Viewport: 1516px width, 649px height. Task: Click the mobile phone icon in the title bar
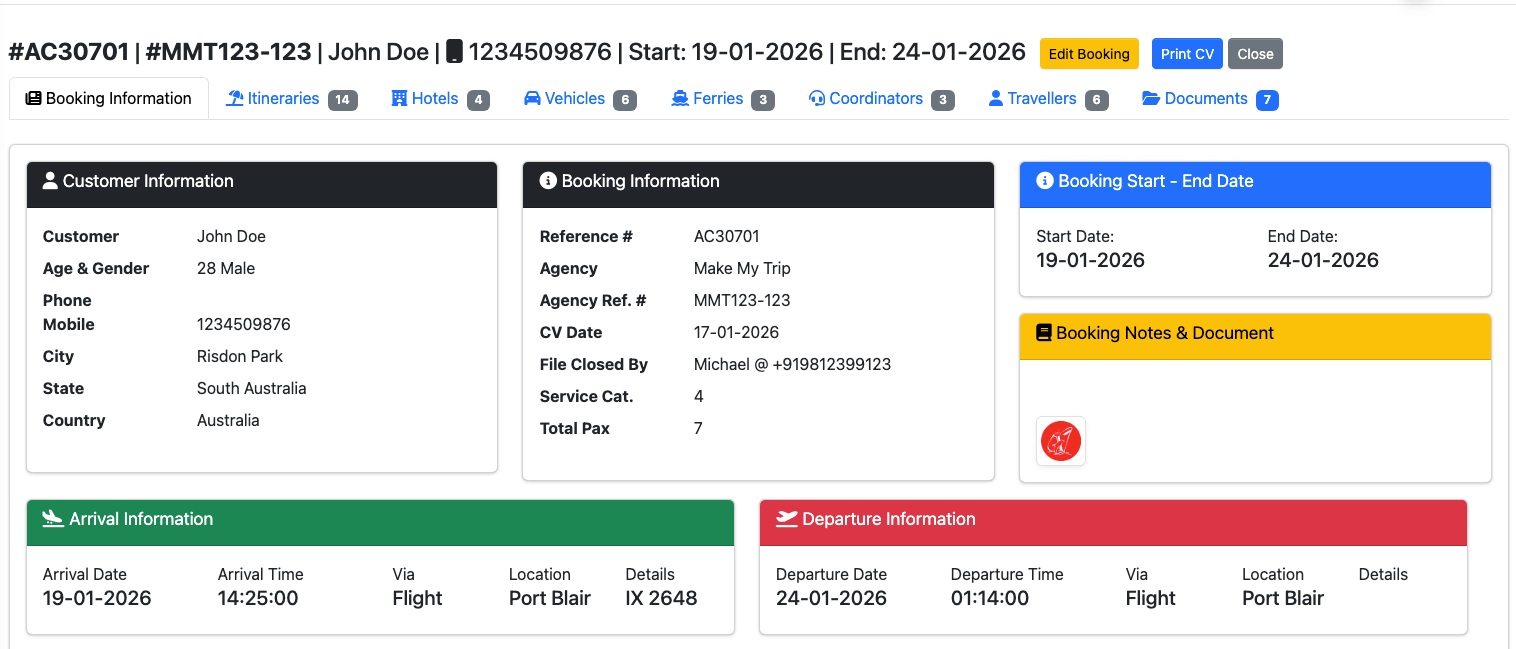[x=456, y=51]
